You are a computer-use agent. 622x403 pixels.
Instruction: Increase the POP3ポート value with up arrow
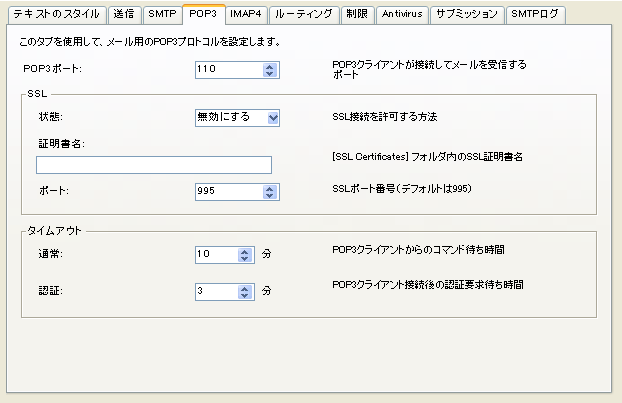[x=269, y=66]
